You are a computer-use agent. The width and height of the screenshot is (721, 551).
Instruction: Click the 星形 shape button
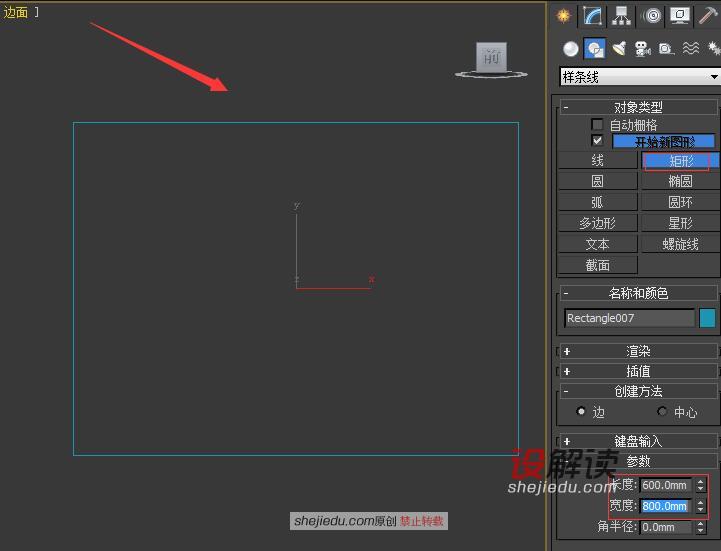[680, 223]
